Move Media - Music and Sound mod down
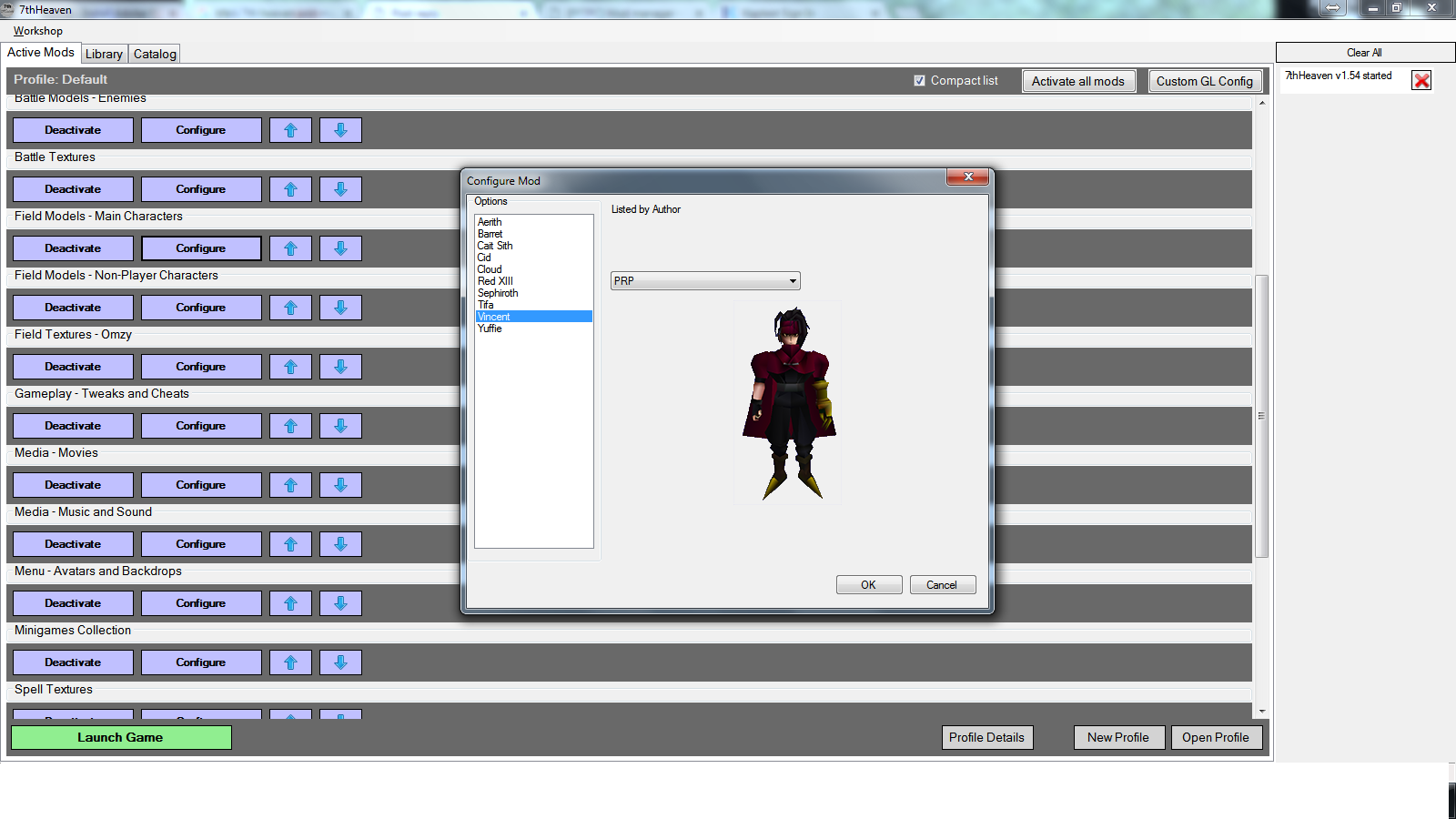 click(x=340, y=544)
